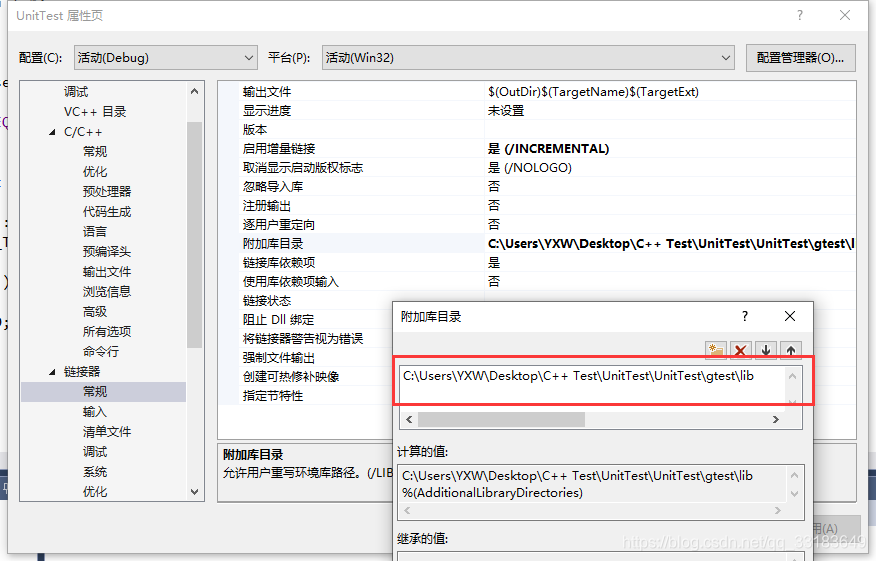The width and height of the screenshot is (876, 561).
Task: Open help in 附加库目录 dialog
Action: [745, 316]
